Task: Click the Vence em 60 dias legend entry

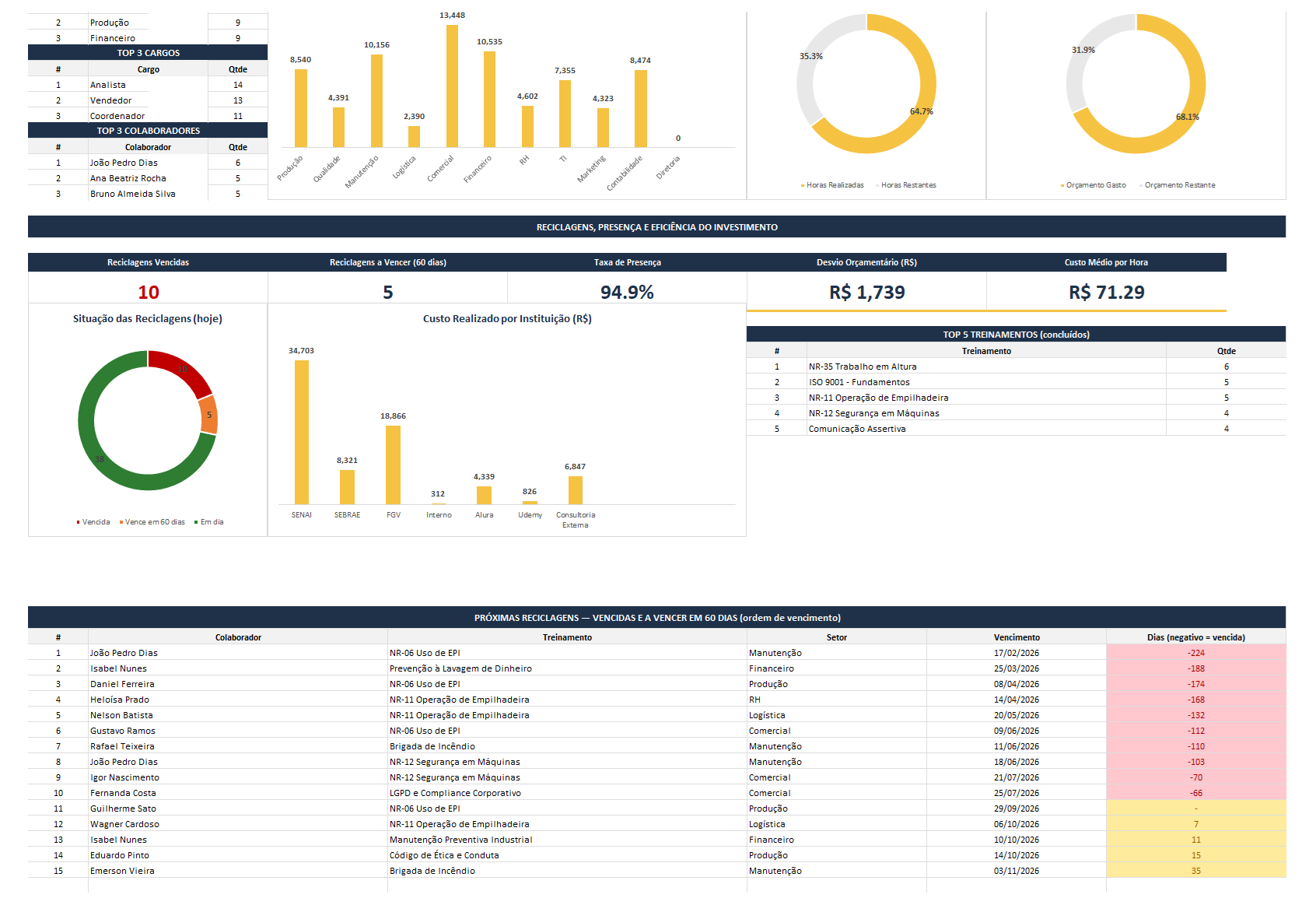Action: [x=152, y=522]
